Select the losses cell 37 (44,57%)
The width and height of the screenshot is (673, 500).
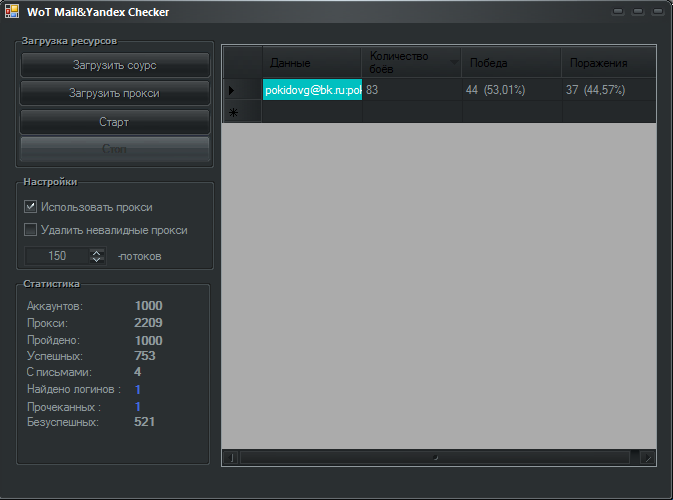point(609,90)
